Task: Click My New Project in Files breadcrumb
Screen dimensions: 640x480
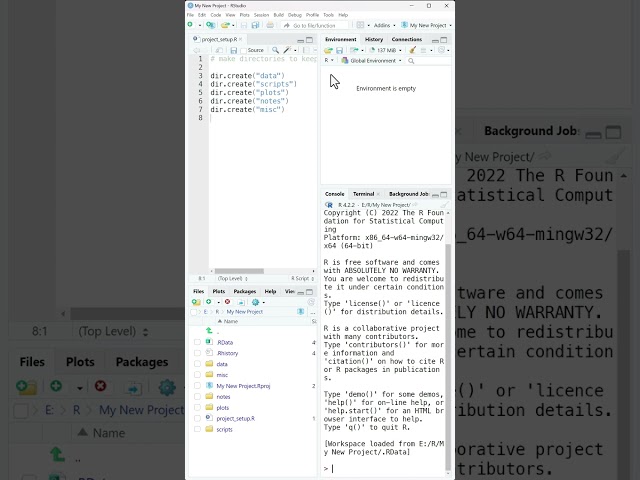Action: tap(244, 312)
